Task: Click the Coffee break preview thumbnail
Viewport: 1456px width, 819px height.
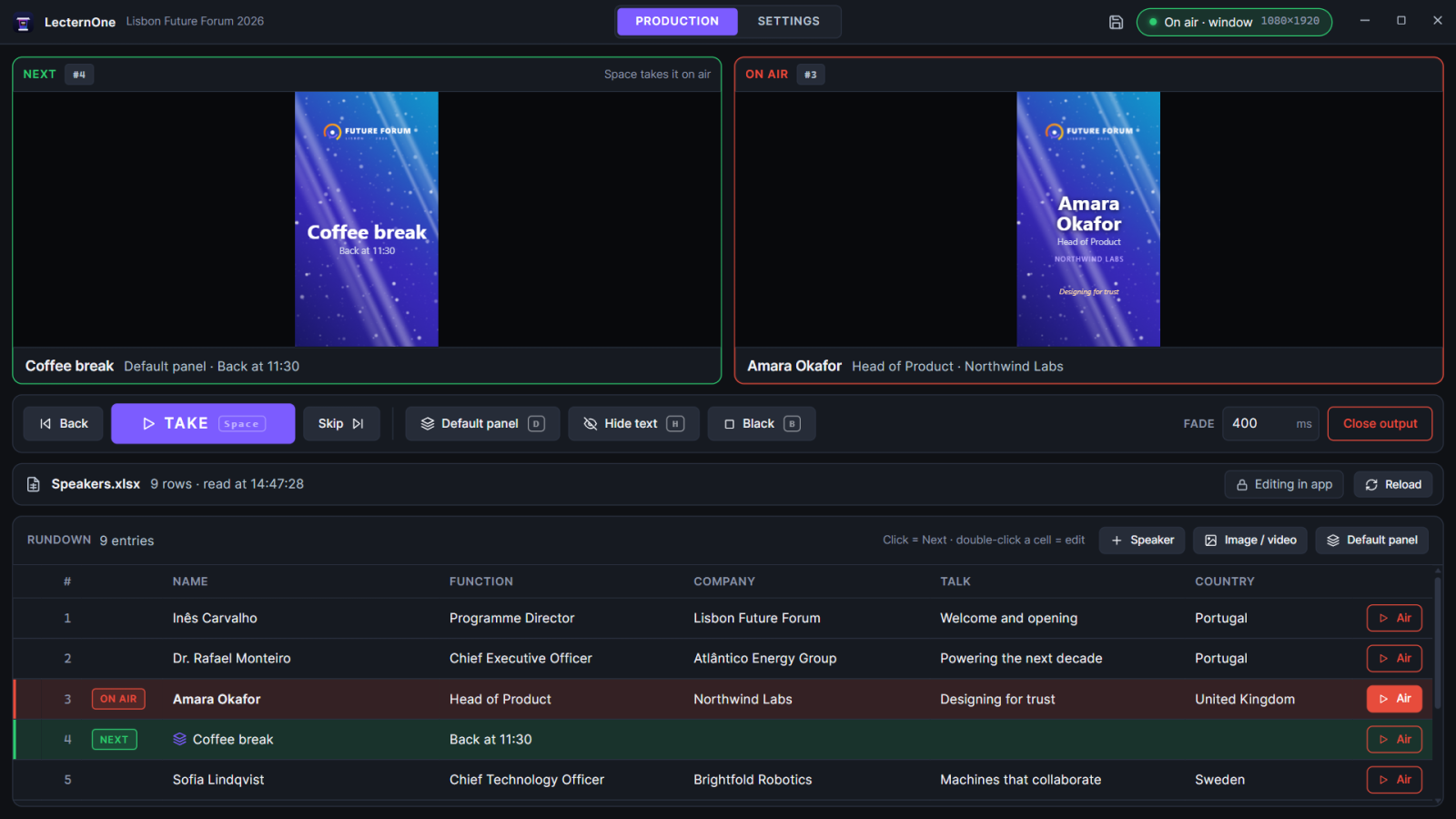Action: click(x=367, y=219)
